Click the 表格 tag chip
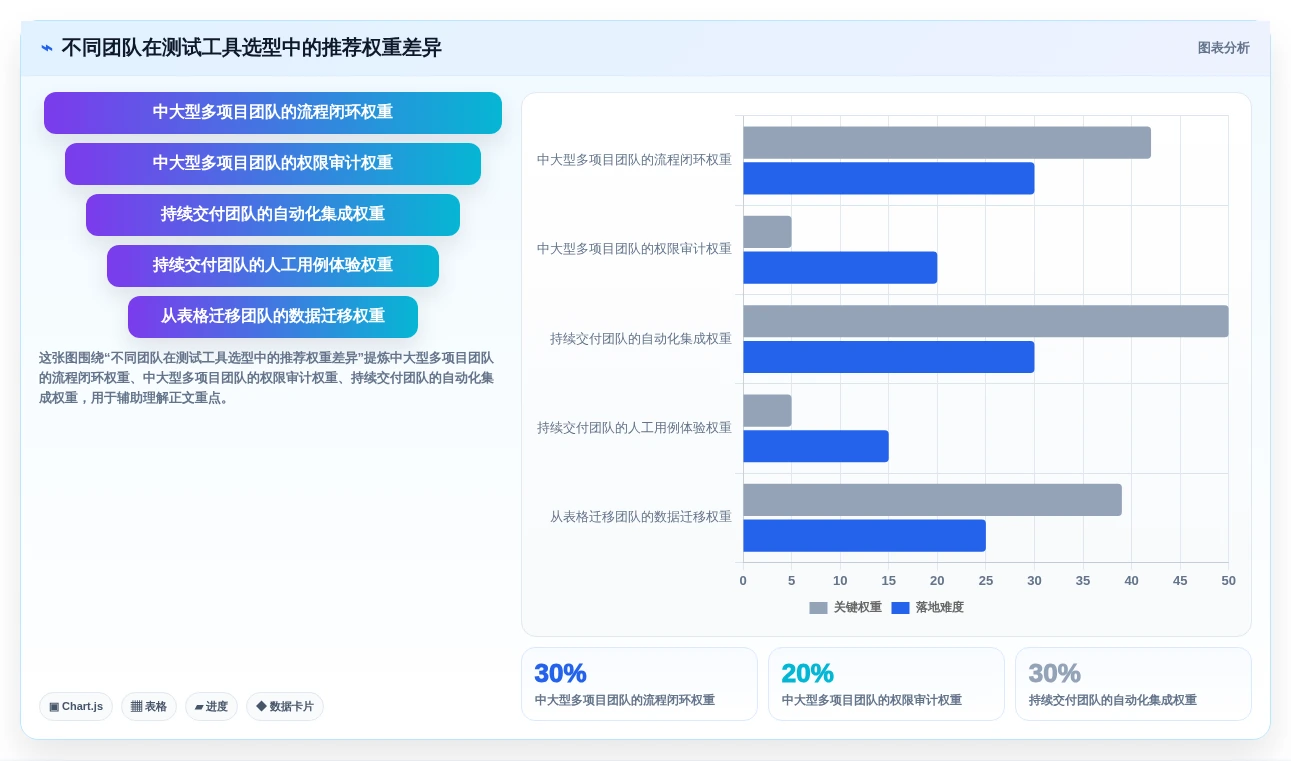This screenshot has height=761, width=1291. point(149,707)
